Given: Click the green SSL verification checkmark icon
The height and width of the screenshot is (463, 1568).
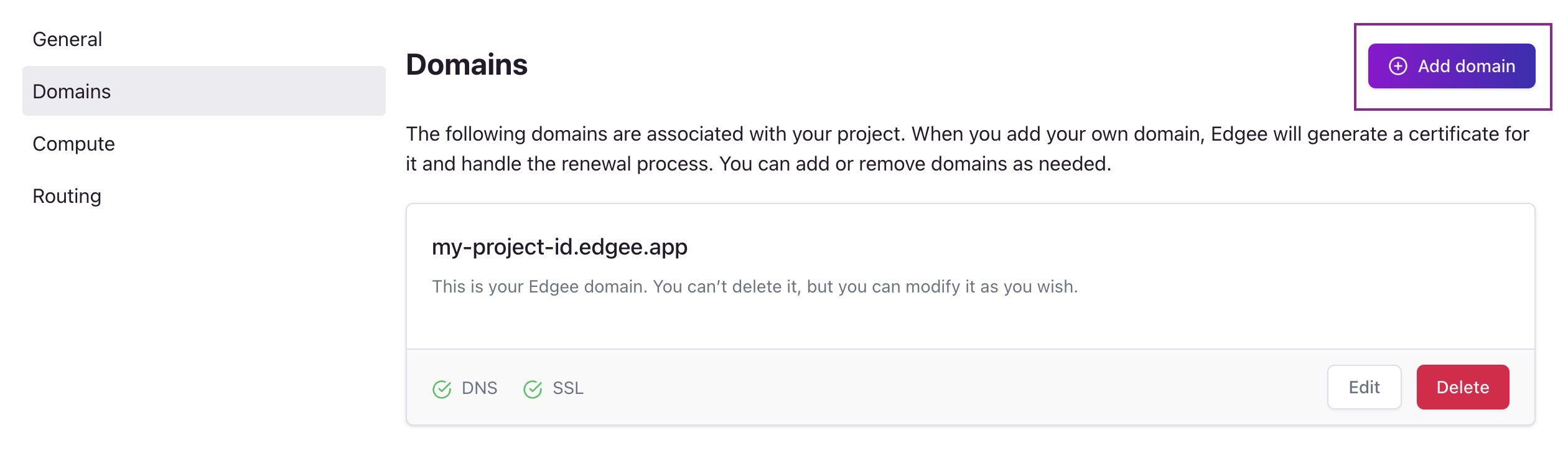Looking at the screenshot, I should (533, 387).
